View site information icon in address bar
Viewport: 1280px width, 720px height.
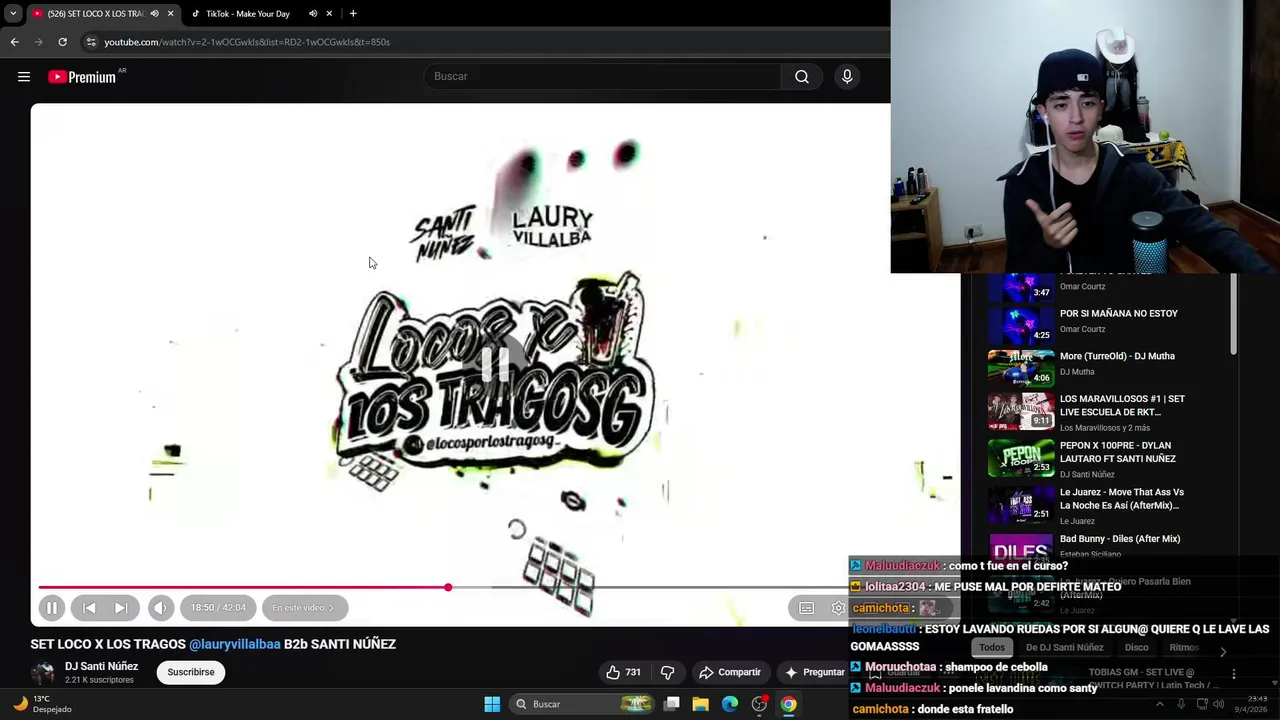91,42
